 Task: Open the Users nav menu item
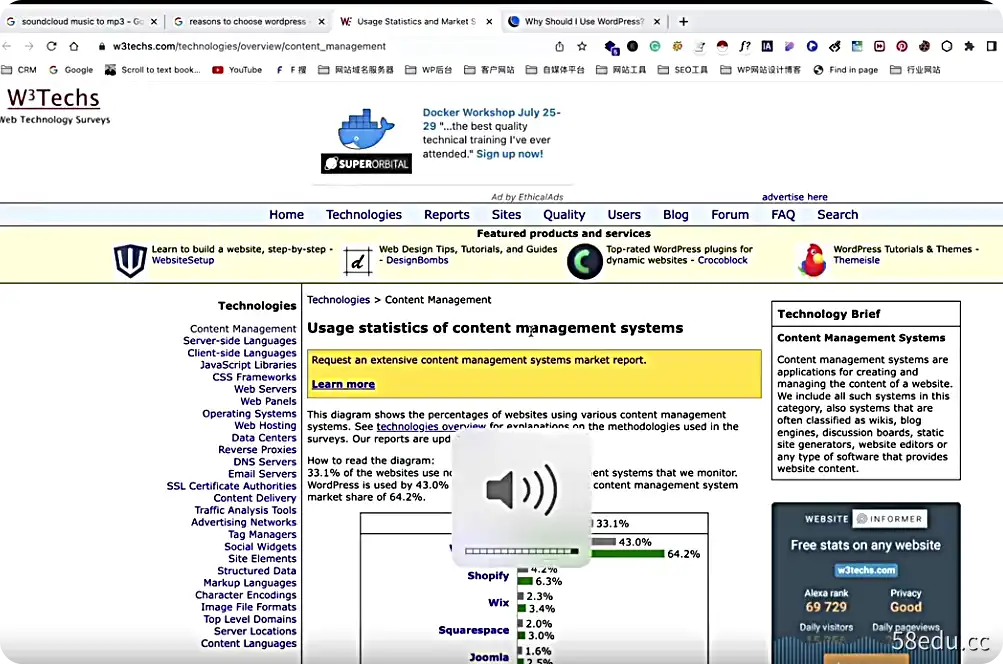(624, 215)
